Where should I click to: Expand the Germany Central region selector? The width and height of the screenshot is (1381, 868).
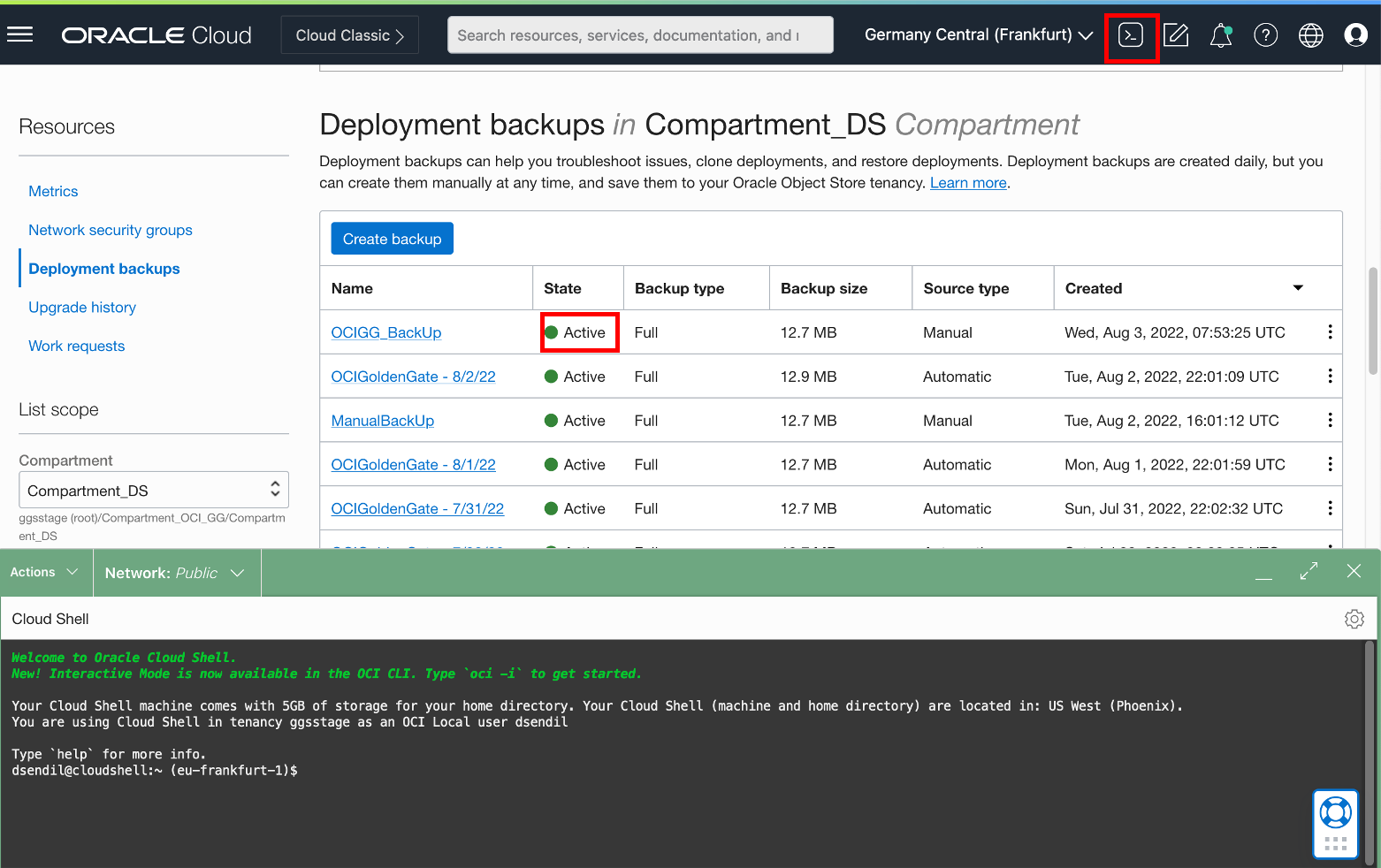[978, 35]
